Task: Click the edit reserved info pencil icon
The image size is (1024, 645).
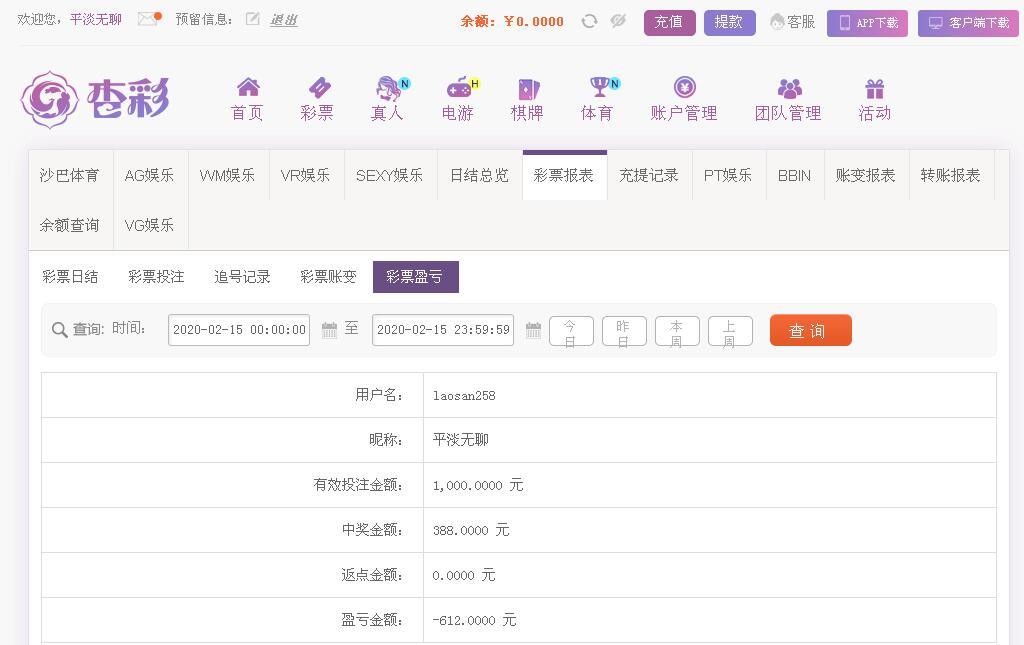Action: pos(253,19)
